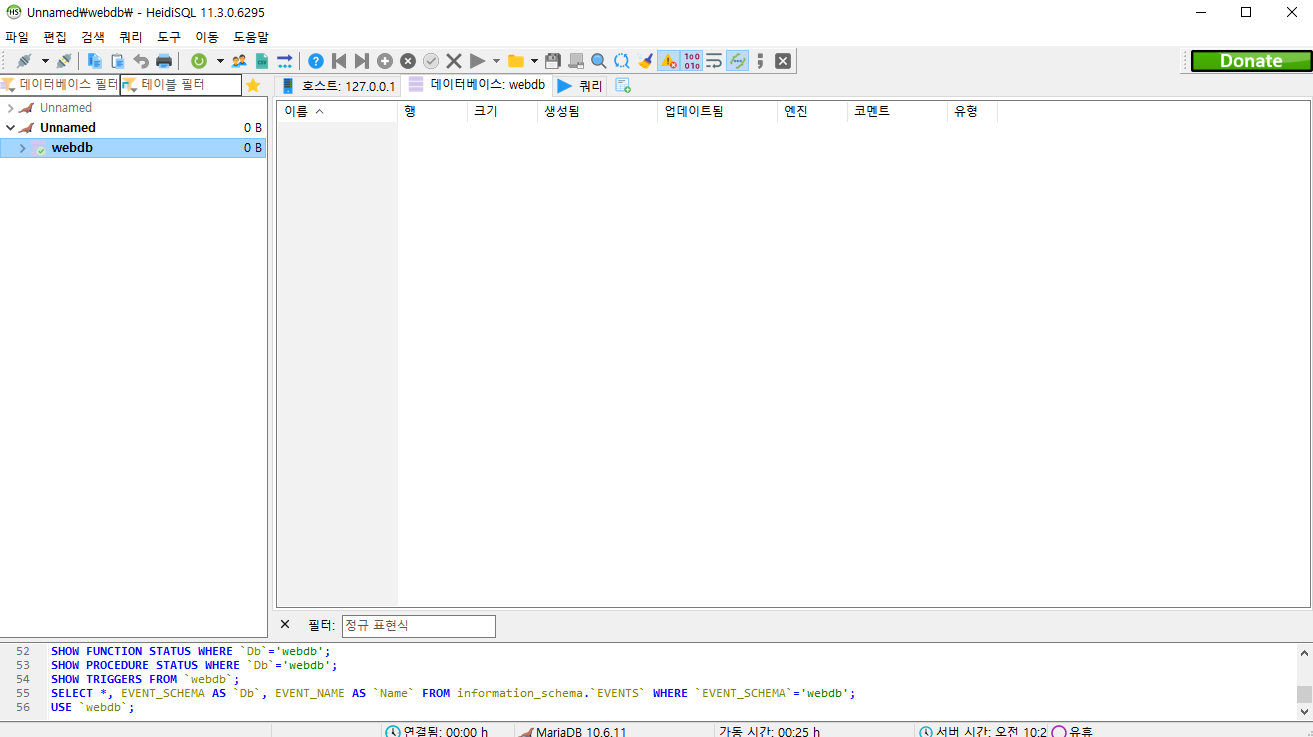Click the Import CSV file icon
The width and height of the screenshot is (1313, 737).
pos(262,61)
